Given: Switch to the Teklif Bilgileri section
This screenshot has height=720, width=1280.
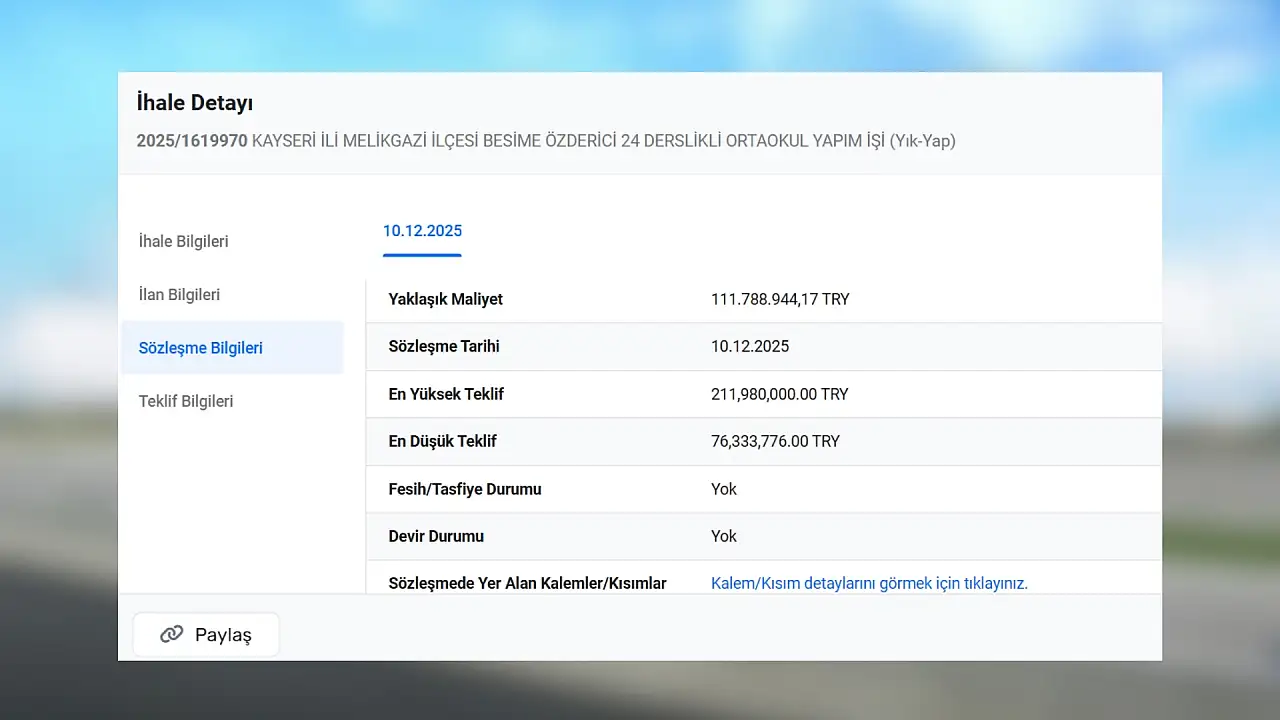Looking at the screenshot, I should coord(186,401).
